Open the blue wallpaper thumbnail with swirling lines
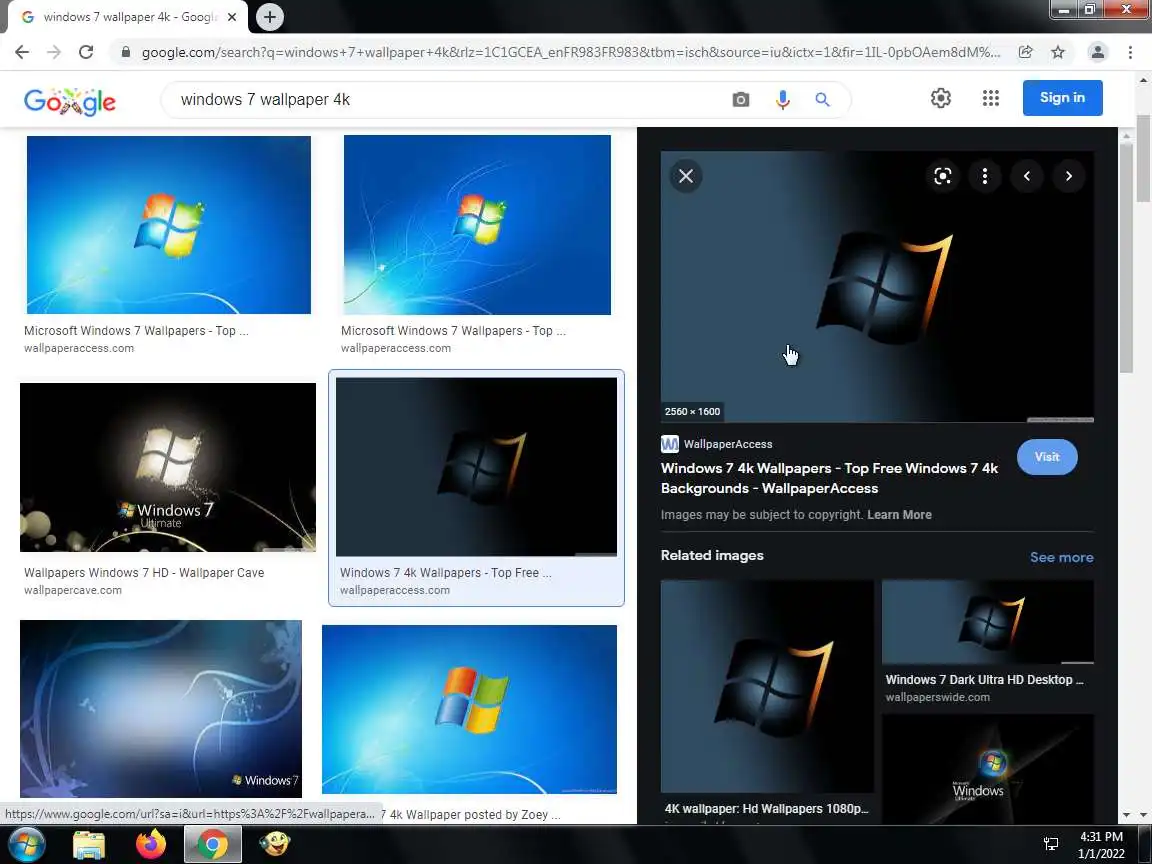This screenshot has height=864, width=1152. tap(477, 225)
